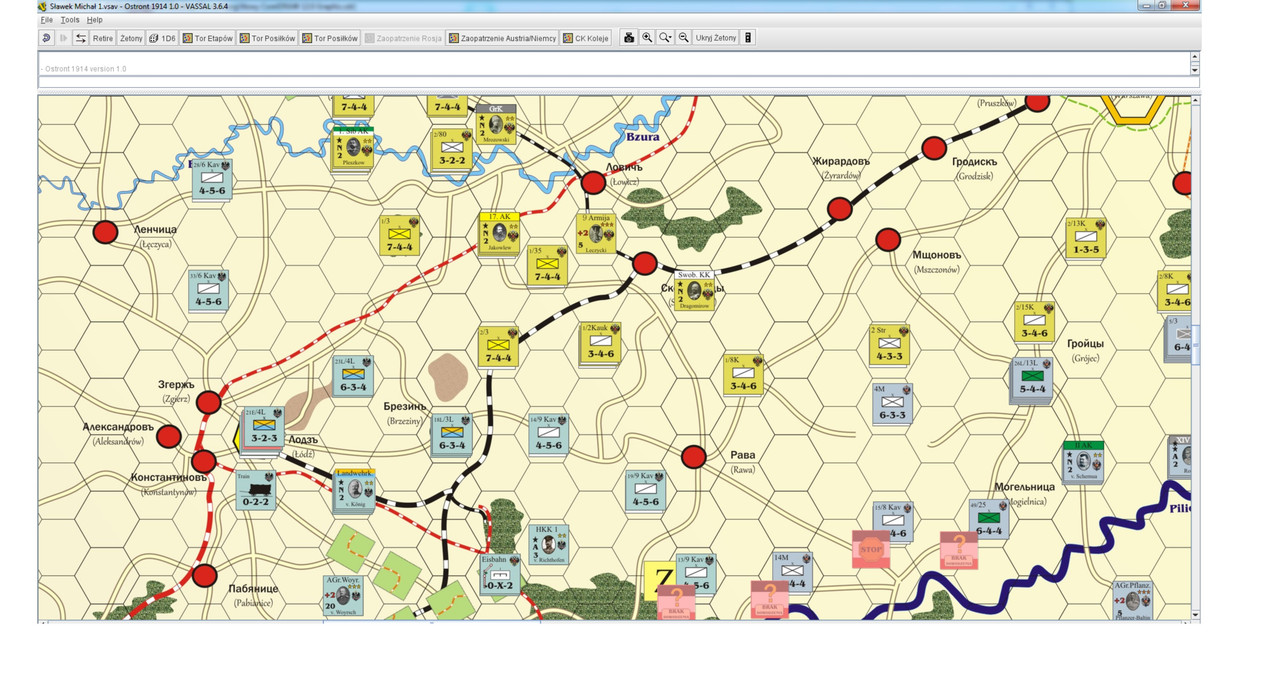1280x693 pixels.
Task: Click the Рава (Rawa) city node
Action: tap(694, 457)
